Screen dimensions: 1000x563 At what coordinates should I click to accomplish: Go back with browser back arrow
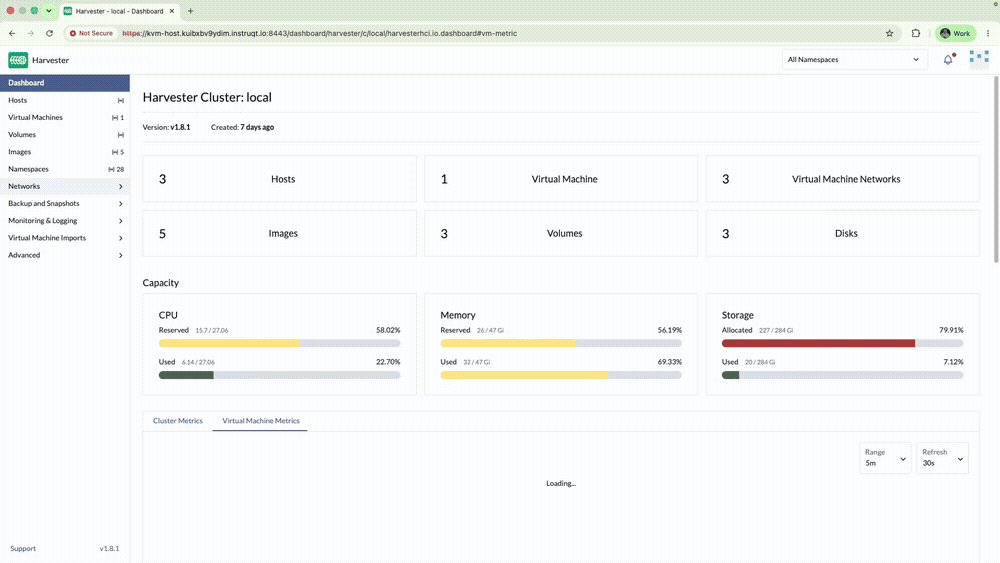[12, 33]
